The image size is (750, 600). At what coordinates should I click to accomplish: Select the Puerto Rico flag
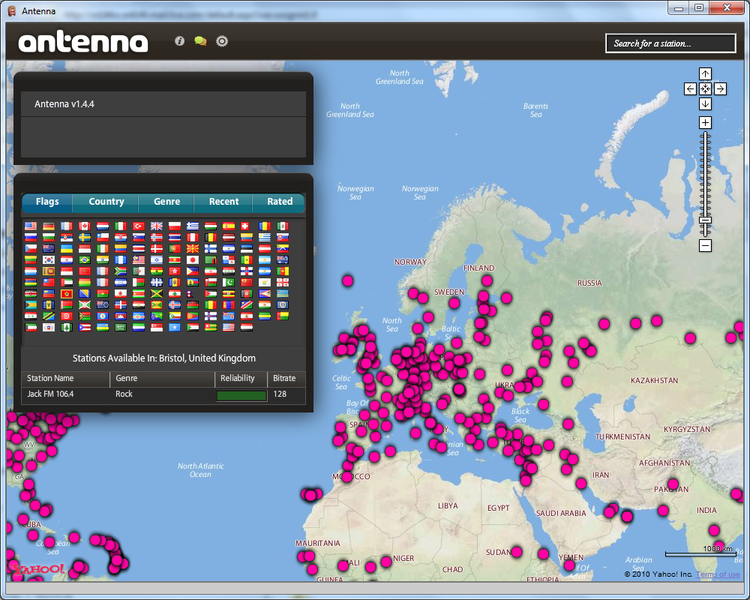click(85, 327)
